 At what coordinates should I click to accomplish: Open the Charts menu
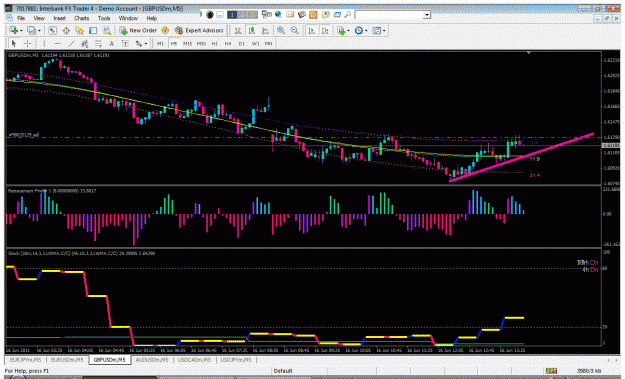click(81, 18)
